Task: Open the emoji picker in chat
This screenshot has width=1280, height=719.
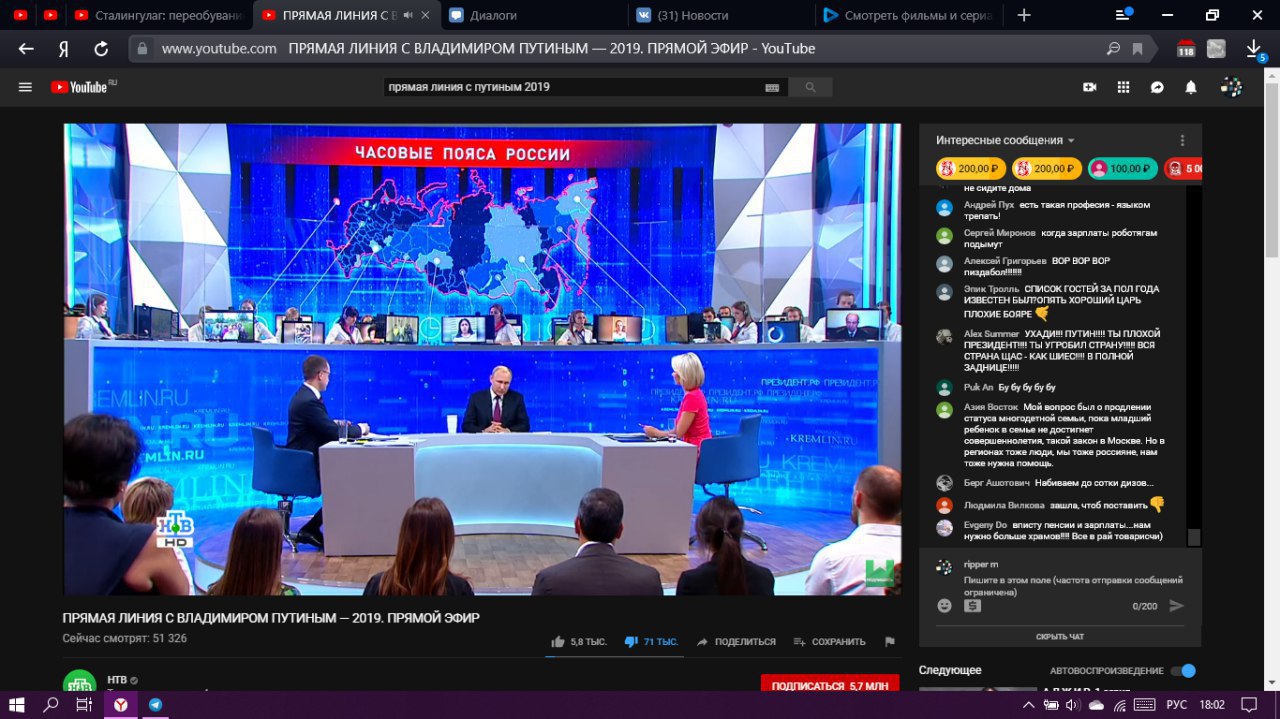Action: click(x=944, y=605)
